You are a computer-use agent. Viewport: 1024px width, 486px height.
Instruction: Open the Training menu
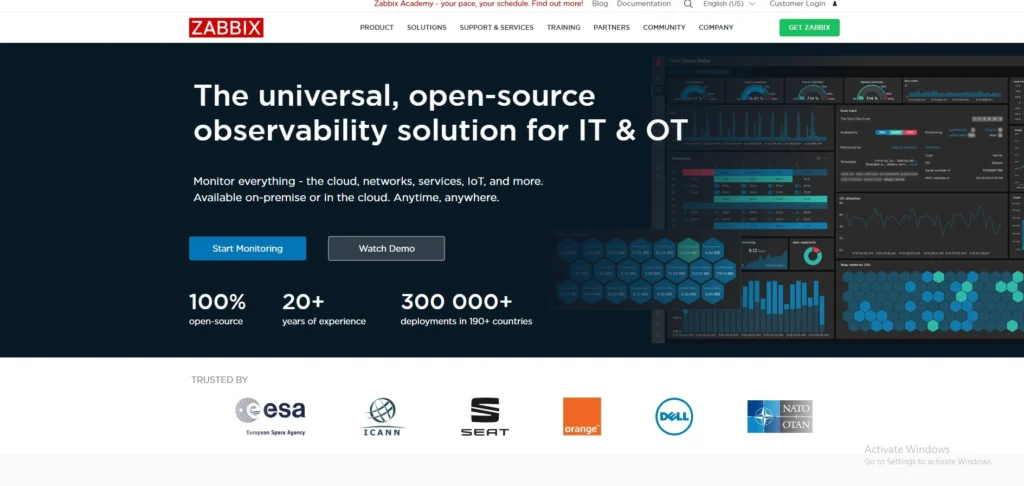[564, 27]
